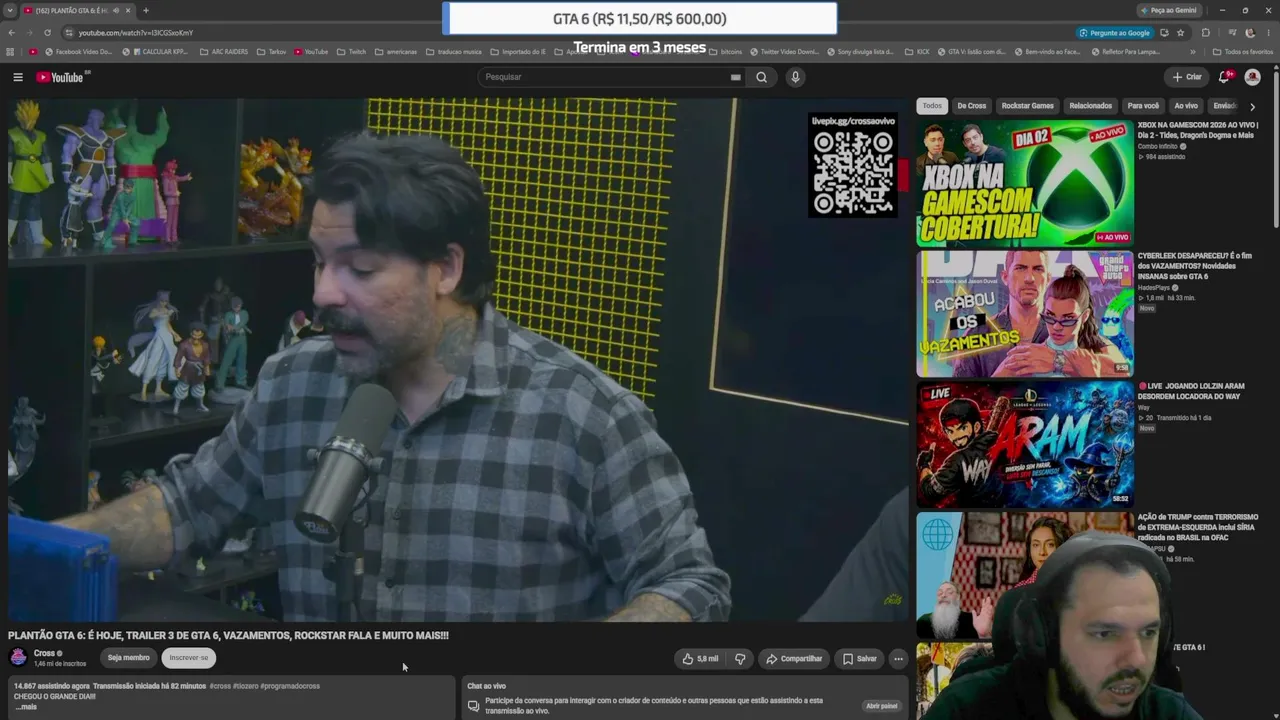
Task: Open LIVE JOGANDO LOLZIN ARAM video title
Action: 1192,391
